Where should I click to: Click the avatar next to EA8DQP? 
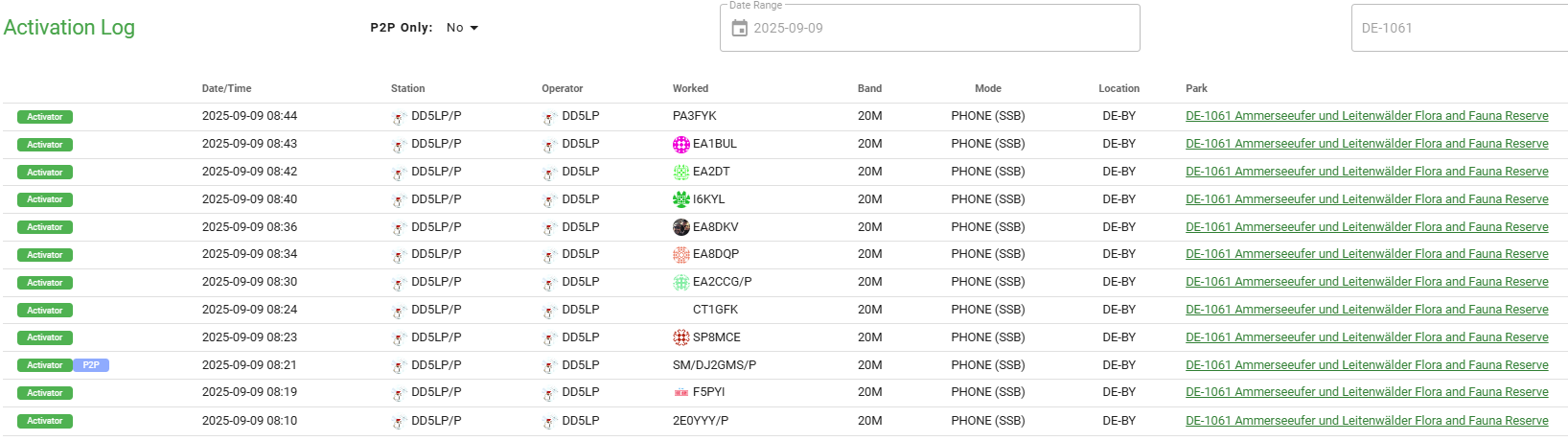pyautogui.click(x=681, y=255)
